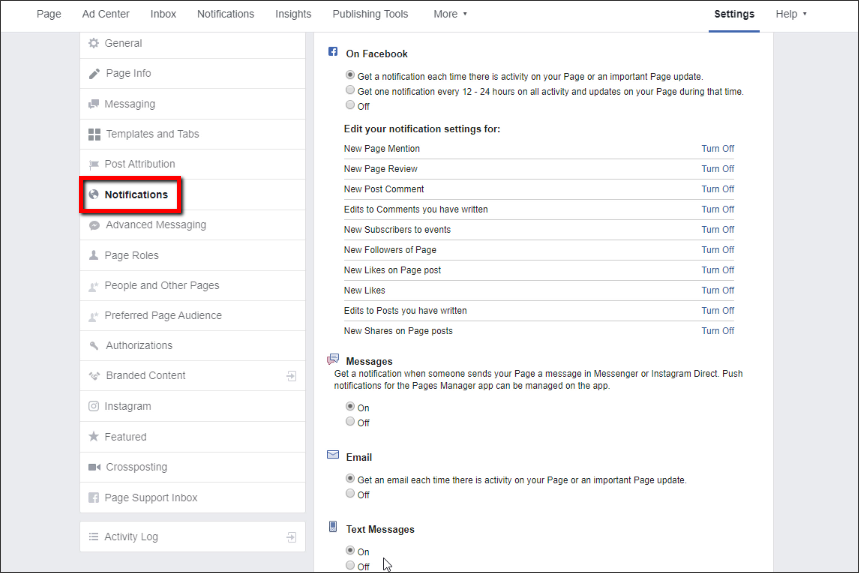Click the Activity Log external arrow icon

[291, 537]
